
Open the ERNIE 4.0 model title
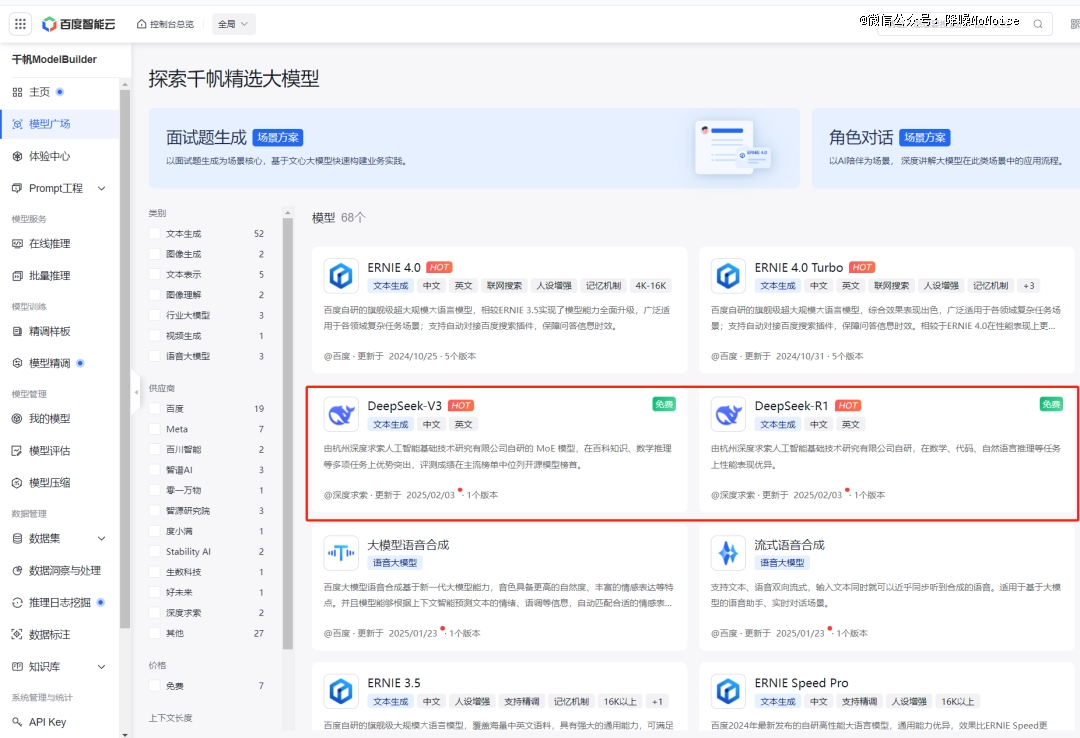tap(394, 267)
